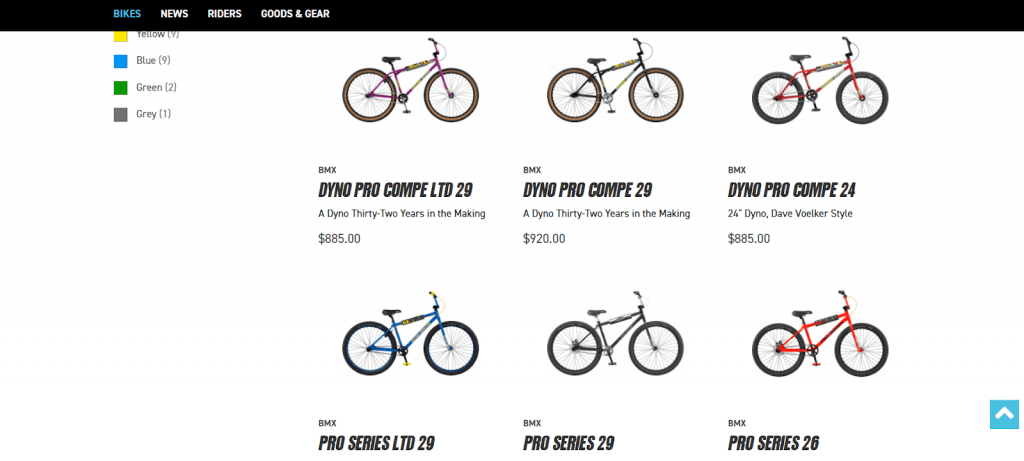The height and width of the screenshot is (461, 1024).
Task: Open the PRO SERIES 26 title link
Action: (x=773, y=443)
